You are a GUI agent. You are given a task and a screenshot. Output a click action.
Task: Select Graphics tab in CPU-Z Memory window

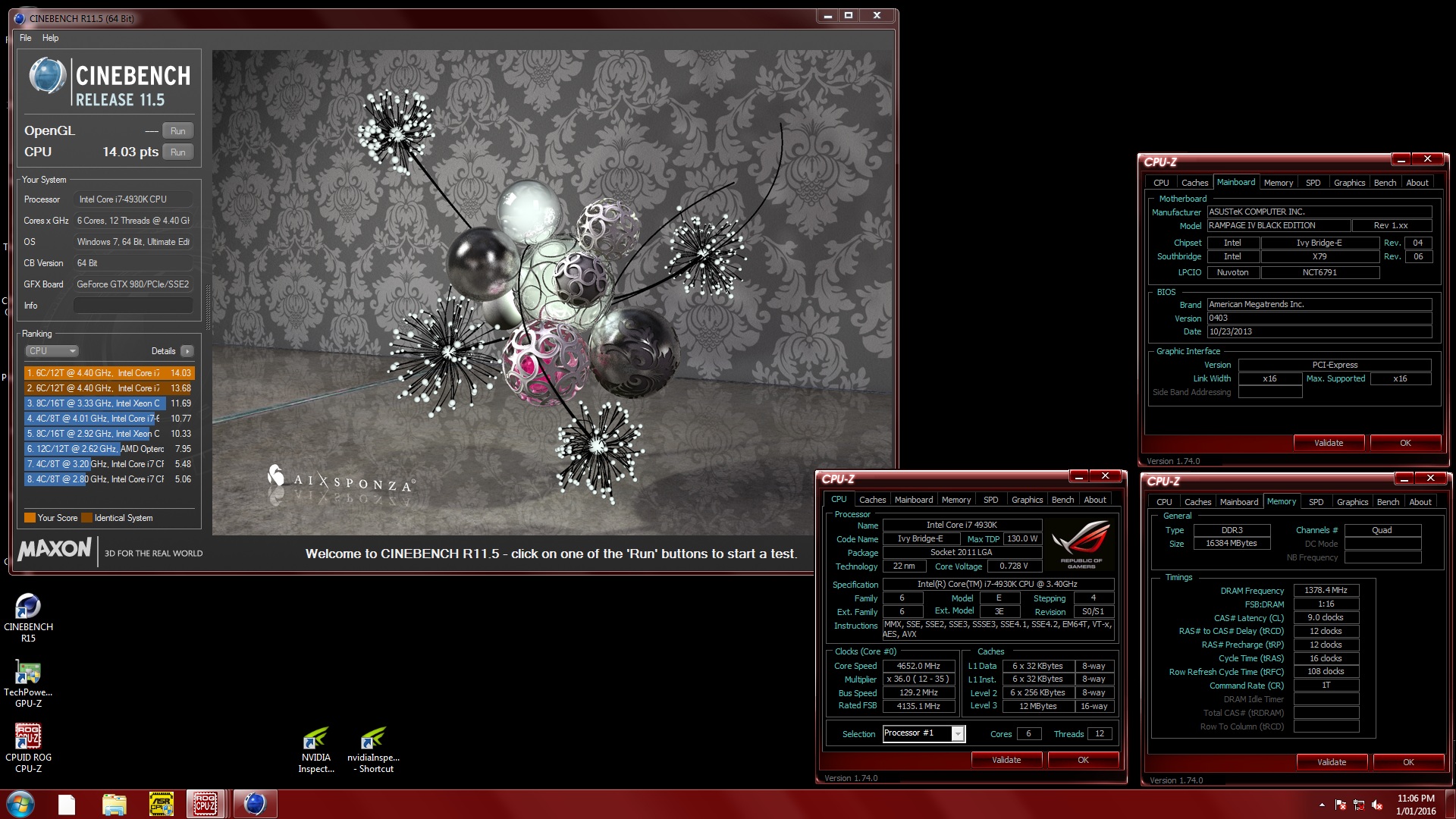point(1352,502)
